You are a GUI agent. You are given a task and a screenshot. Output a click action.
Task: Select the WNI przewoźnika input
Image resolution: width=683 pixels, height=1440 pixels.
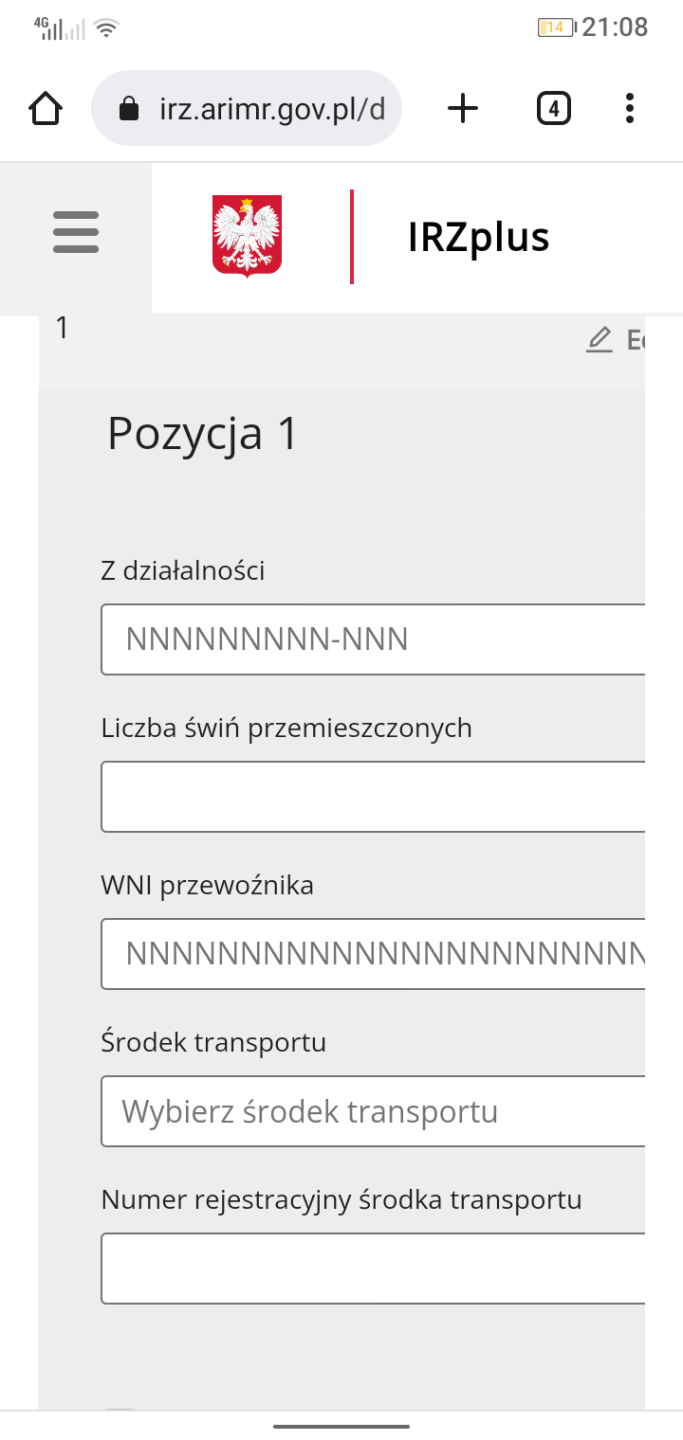[372, 954]
